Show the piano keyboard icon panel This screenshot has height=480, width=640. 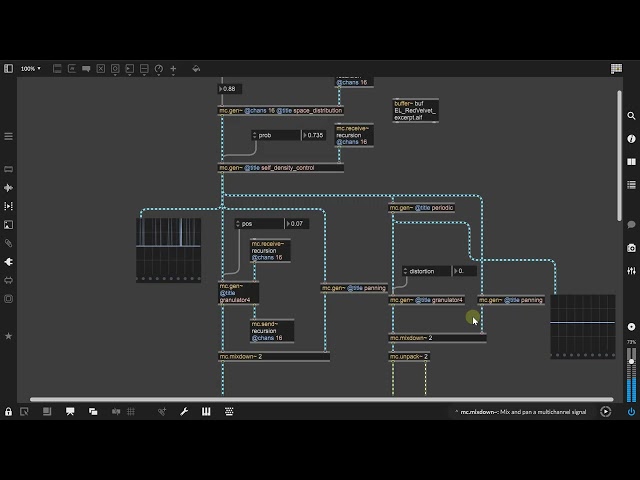pyautogui.click(x=206, y=411)
